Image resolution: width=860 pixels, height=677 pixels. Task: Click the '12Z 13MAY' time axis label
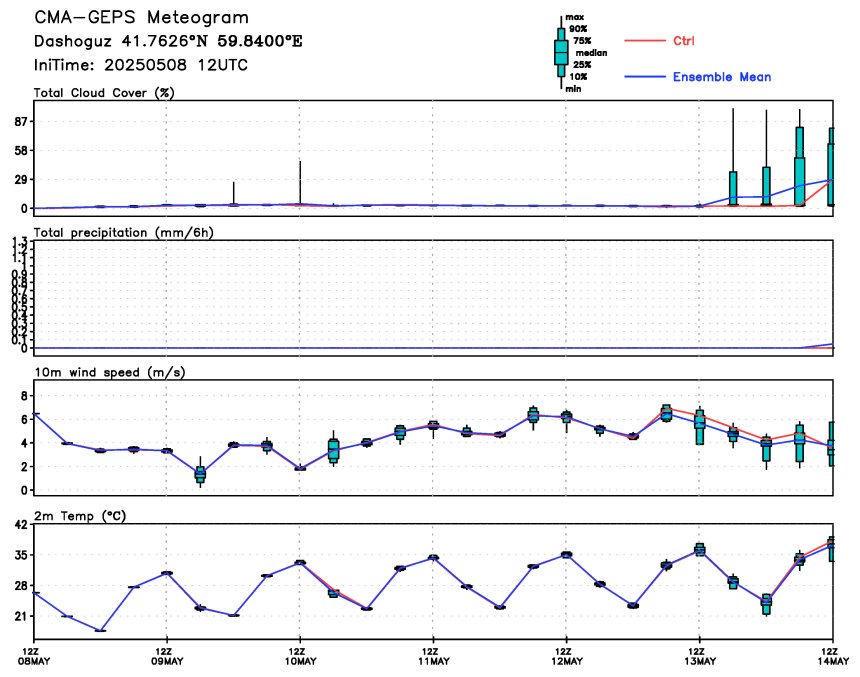point(700,656)
